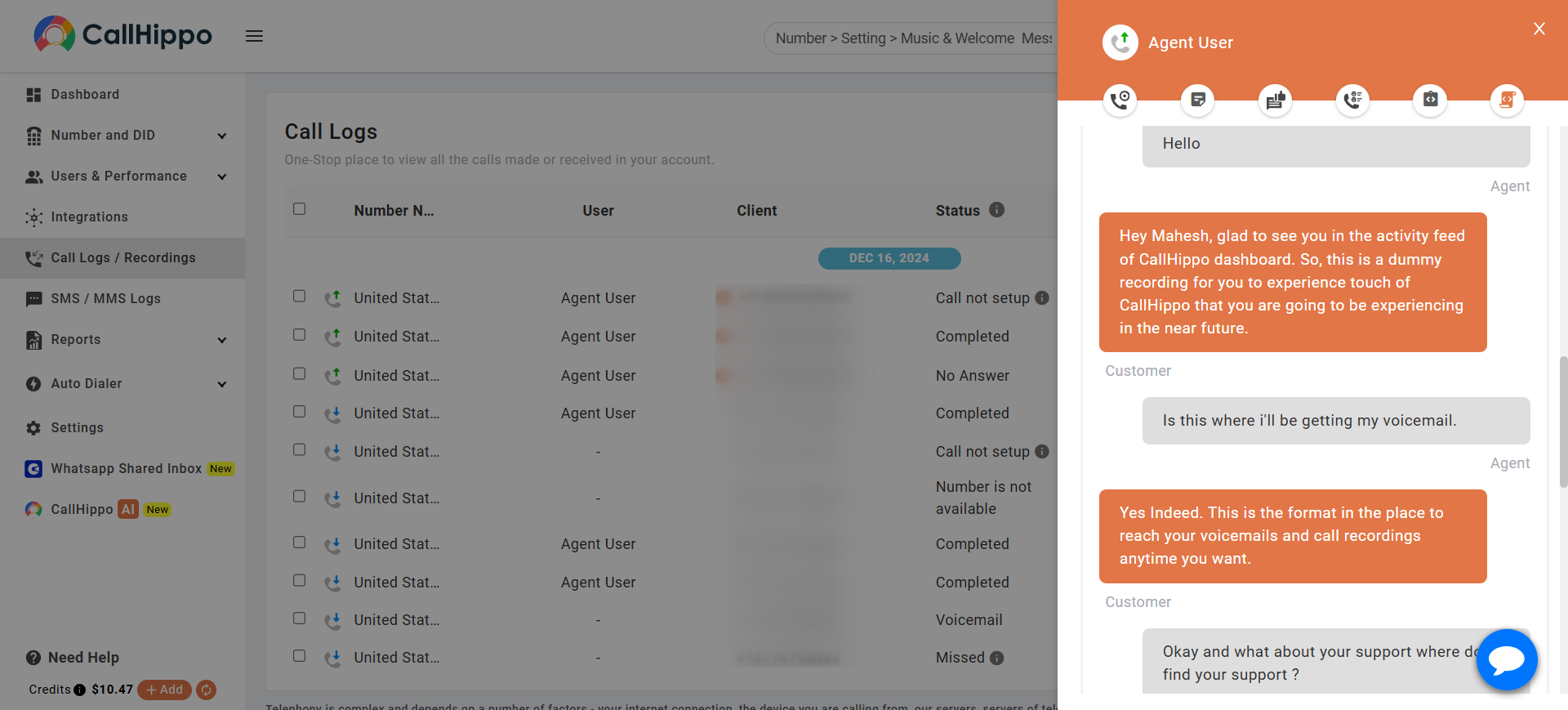Open the call disposition list icon
This screenshot has height=710, width=1568.
[x=1352, y=100]
